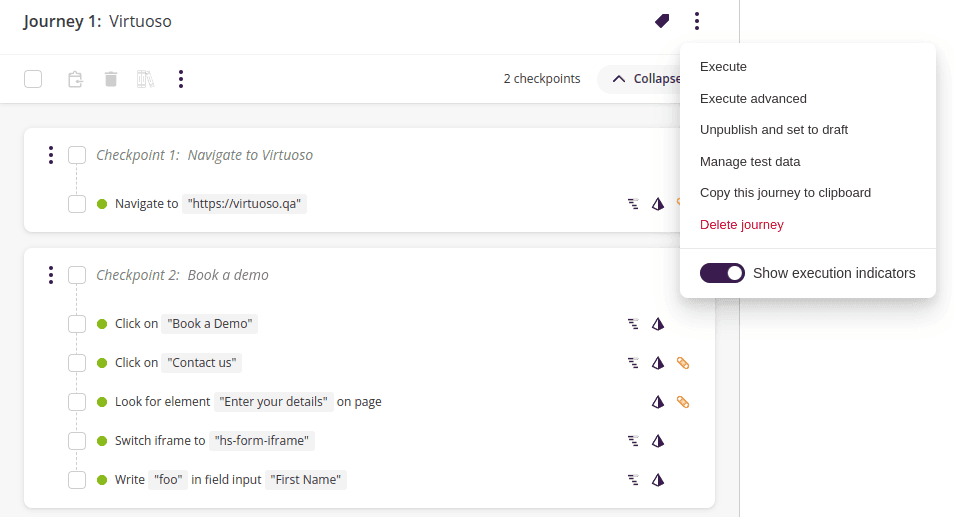Click the "First Name" field chip
Screen dimensions: 953x517
coord(306,480)
